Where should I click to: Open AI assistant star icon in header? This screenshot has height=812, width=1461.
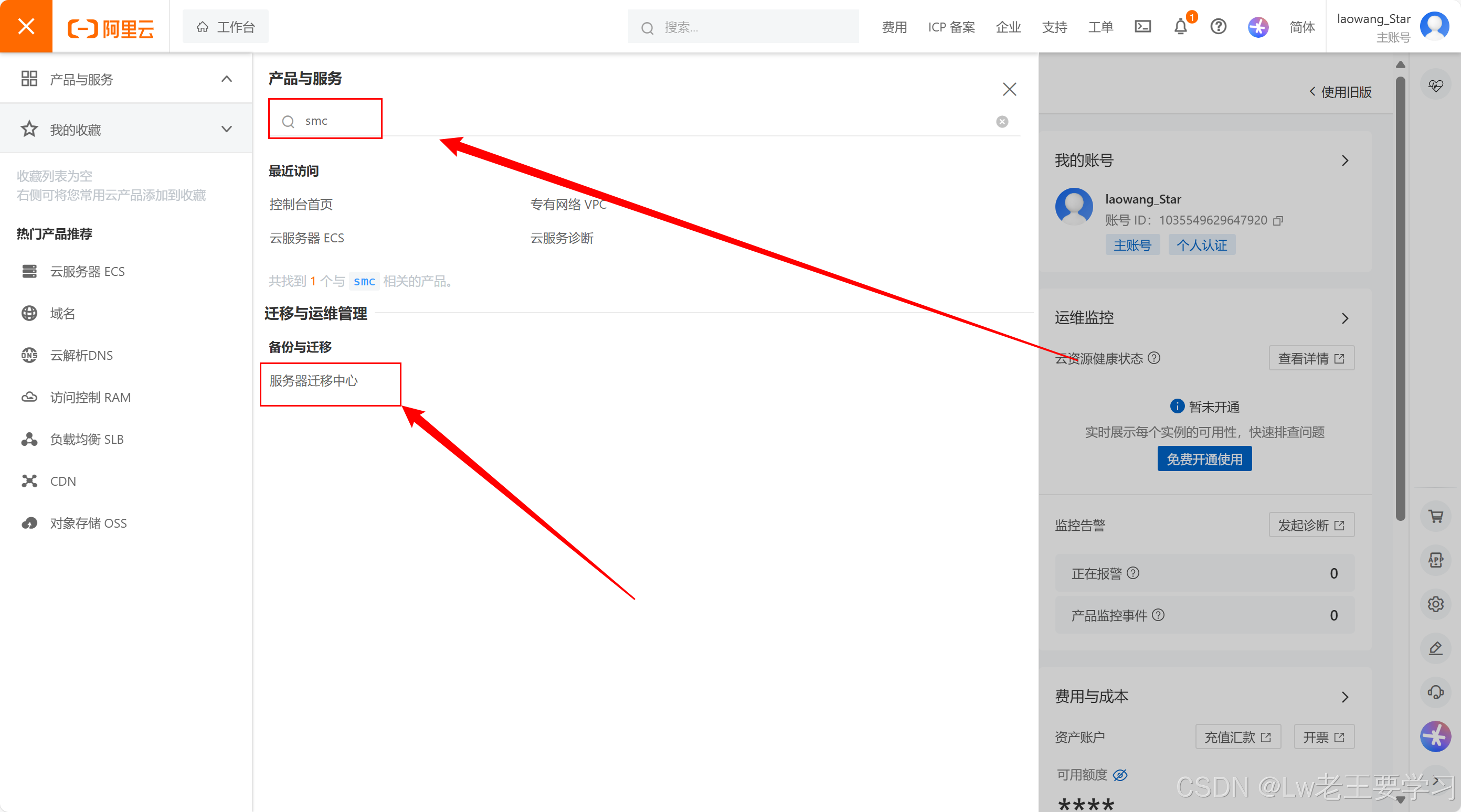tap(1257, 27)
